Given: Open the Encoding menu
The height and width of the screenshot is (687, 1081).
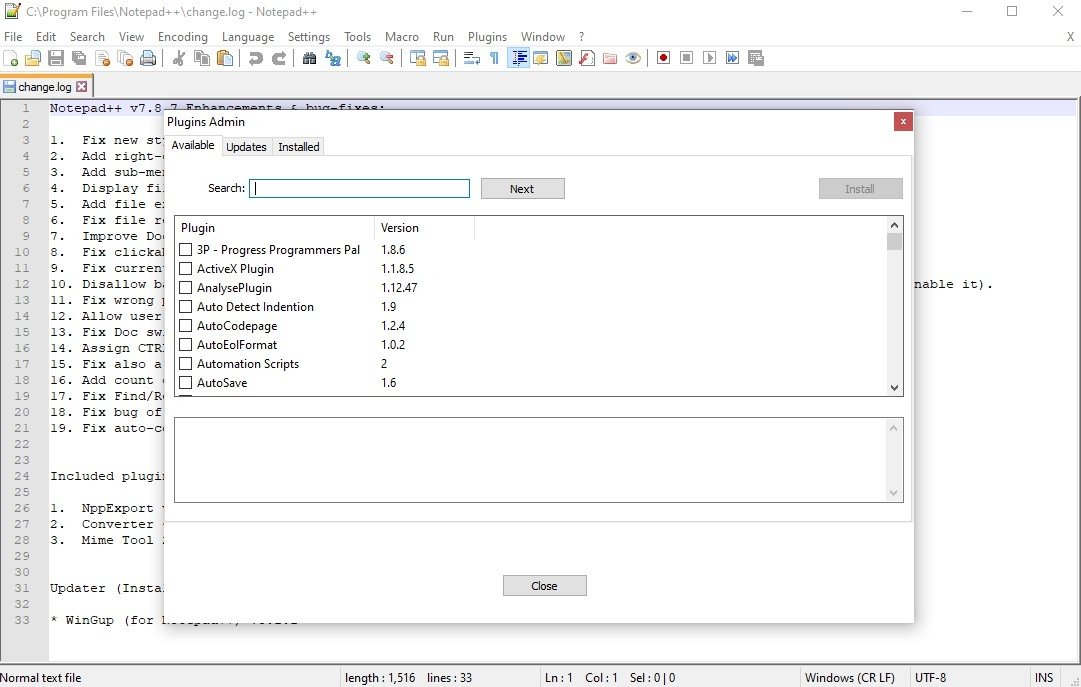Looking at the screenshot, I should click(x=183, y=37).
